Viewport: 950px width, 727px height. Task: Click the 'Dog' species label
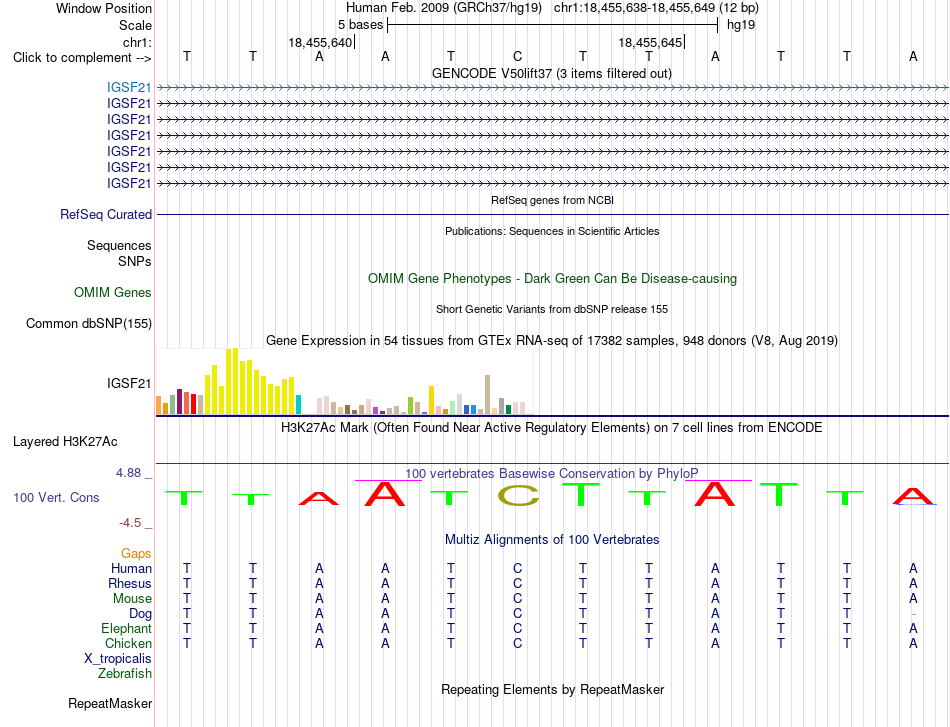tap(140, 614)
